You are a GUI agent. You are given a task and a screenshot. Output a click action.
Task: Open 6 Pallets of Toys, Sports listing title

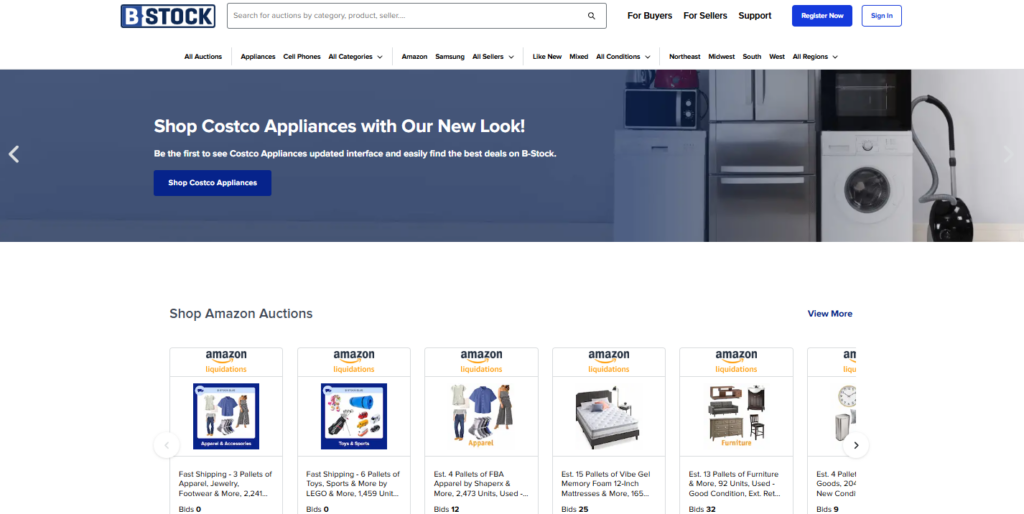click(353, 484)
